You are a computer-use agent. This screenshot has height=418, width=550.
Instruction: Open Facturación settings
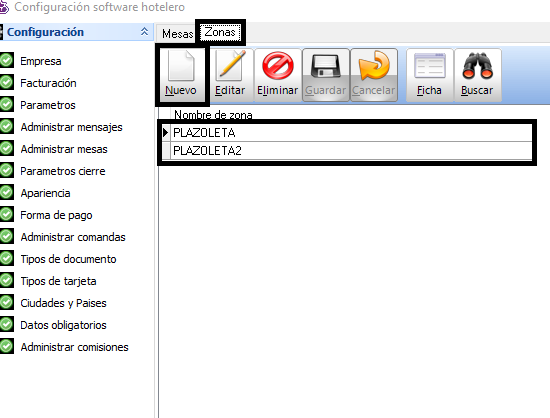[48, 83]
